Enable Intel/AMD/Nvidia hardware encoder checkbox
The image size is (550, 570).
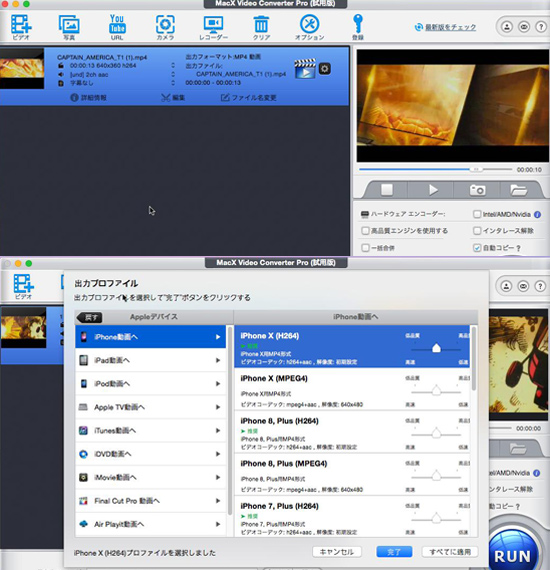click(477, 214)
